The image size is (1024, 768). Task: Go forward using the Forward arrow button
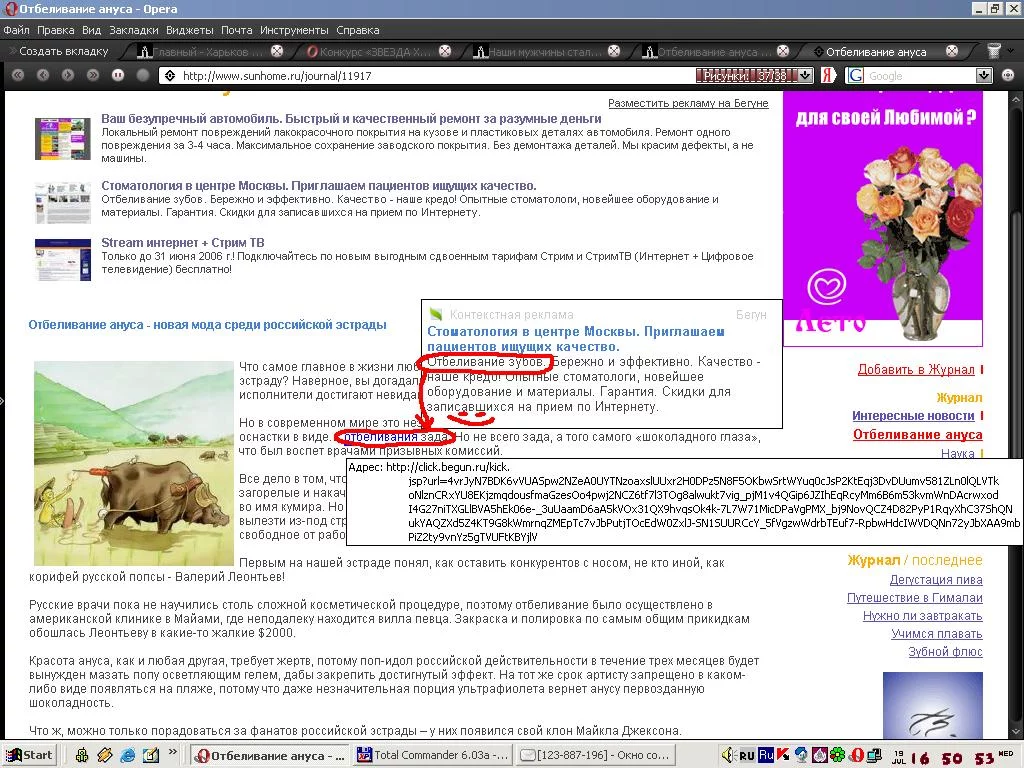tap(67, 75)
